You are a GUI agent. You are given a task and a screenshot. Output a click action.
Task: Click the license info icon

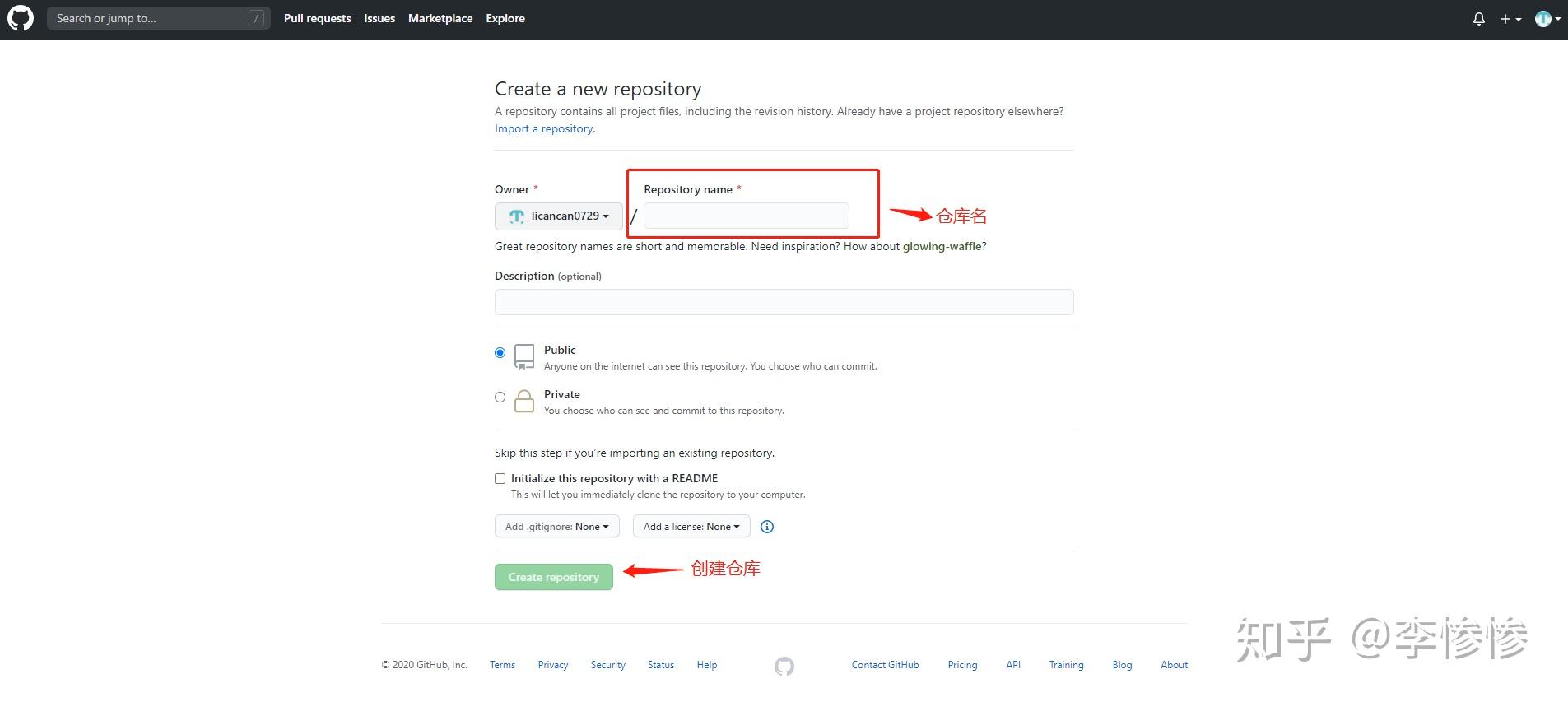point(767,527)
